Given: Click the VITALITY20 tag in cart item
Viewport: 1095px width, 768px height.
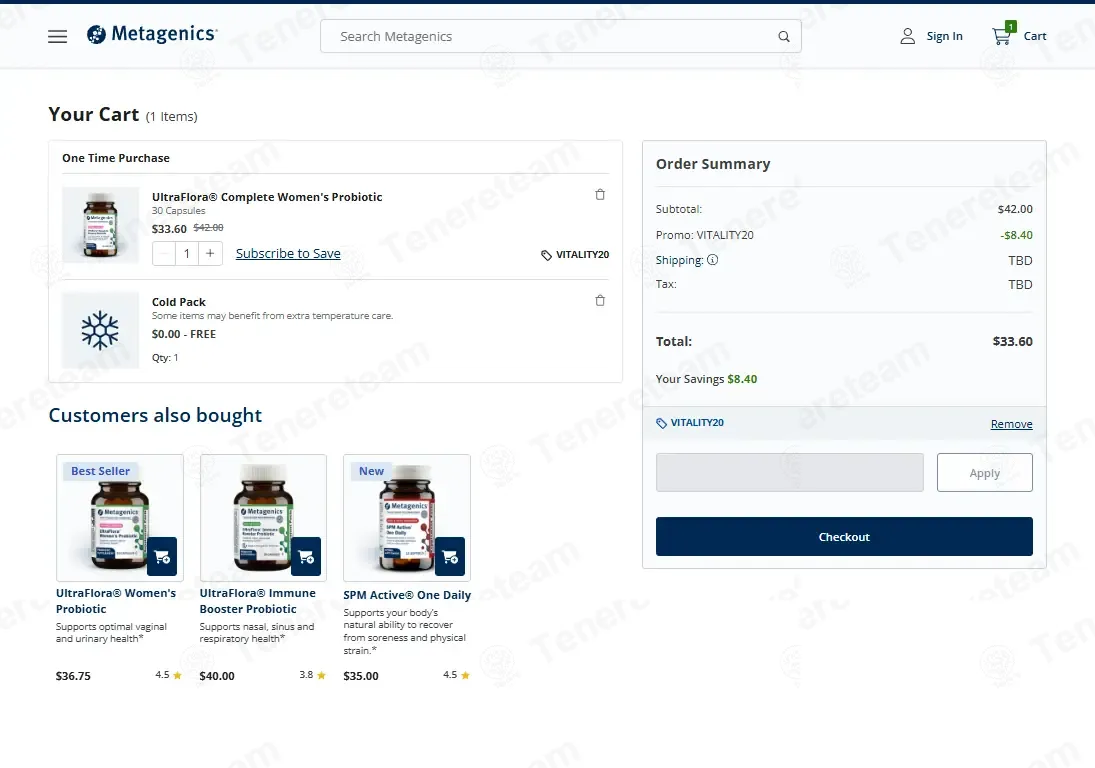Looking at the screenshot, I should click(x=575, y=255).
